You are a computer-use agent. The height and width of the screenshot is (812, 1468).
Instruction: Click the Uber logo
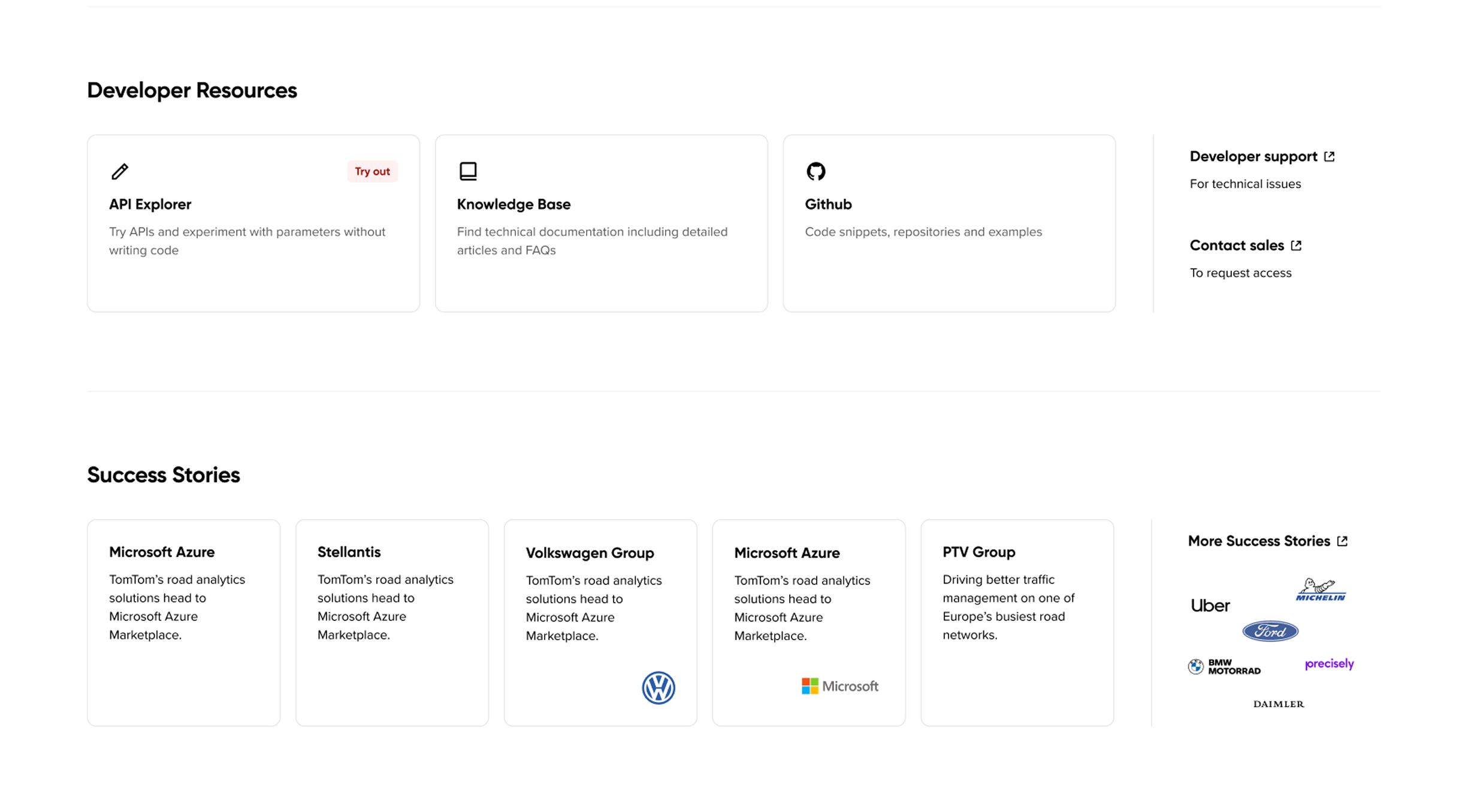(x=1210, y=605)
